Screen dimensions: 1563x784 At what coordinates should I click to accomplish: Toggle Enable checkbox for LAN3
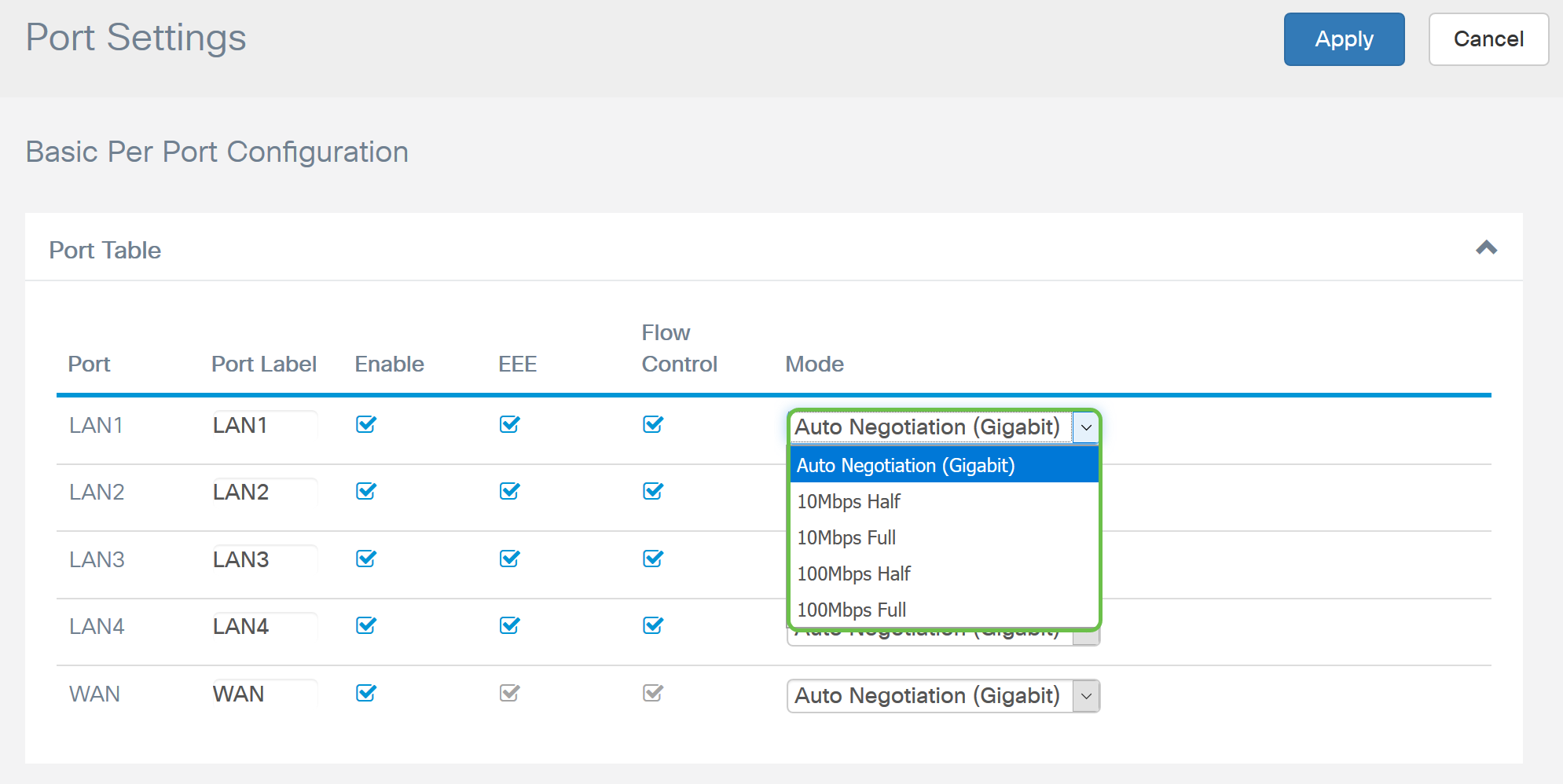[x=366, y=559]
